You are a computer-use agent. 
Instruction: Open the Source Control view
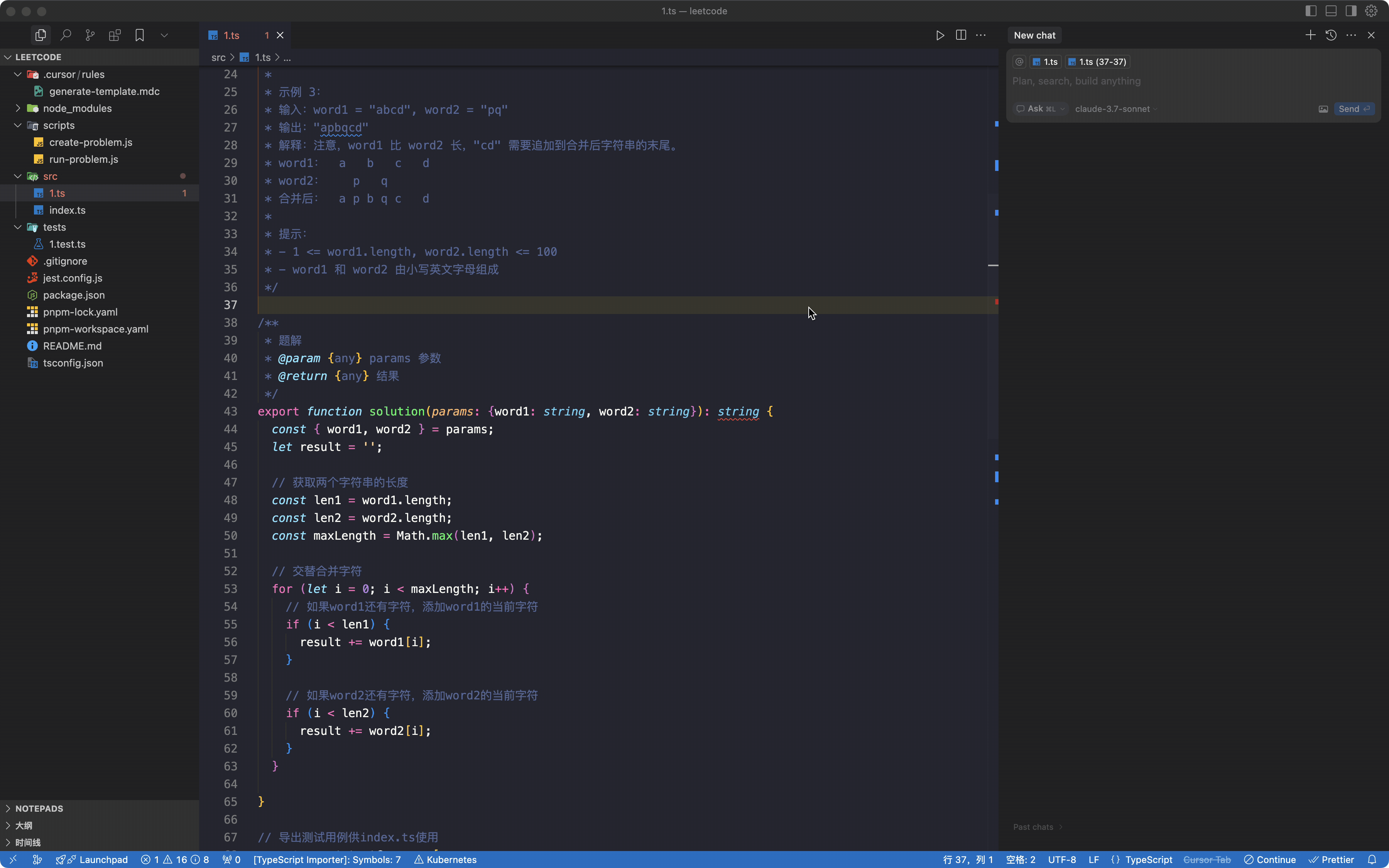(x=90, y=35)
